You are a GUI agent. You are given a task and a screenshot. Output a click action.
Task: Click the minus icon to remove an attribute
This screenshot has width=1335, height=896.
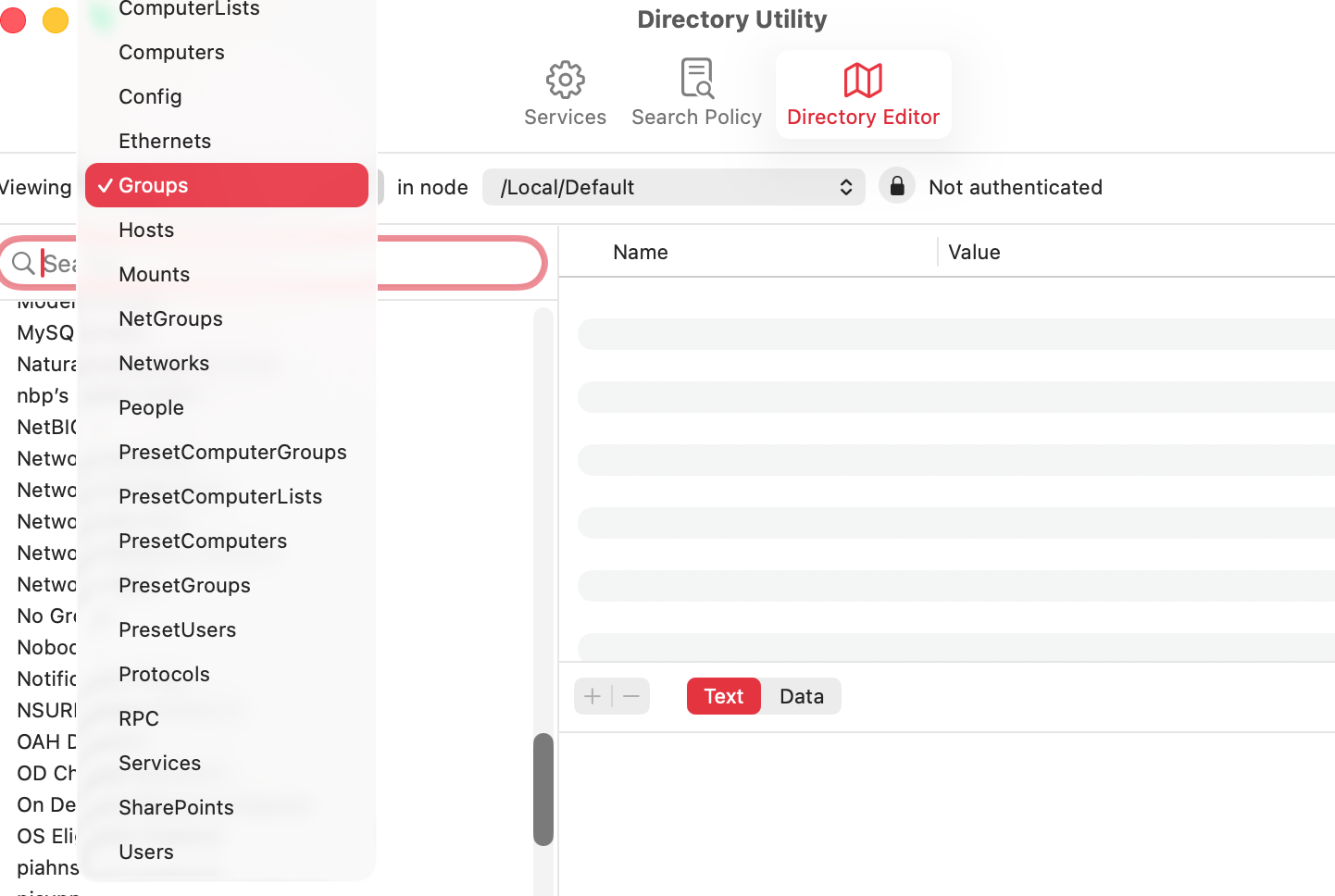(630, 695)
